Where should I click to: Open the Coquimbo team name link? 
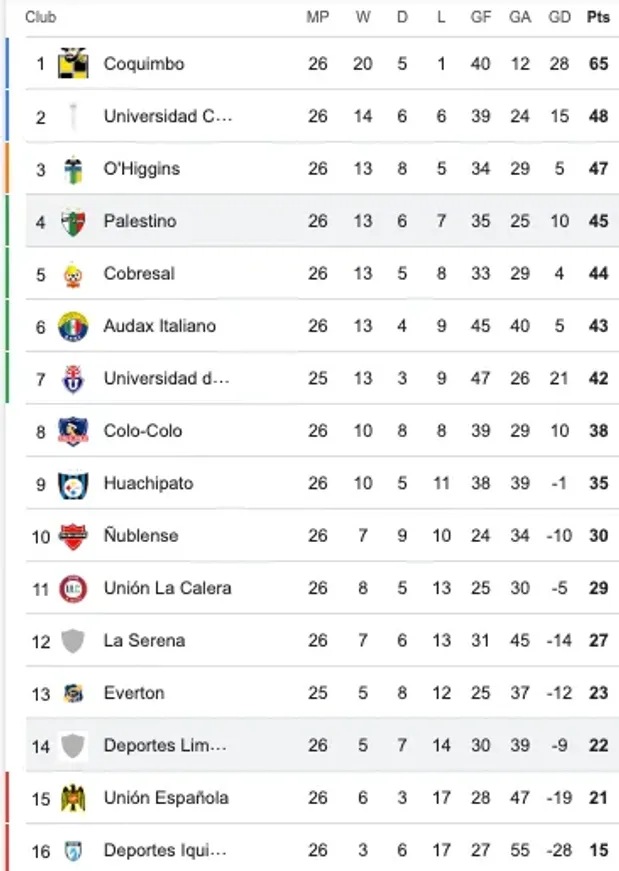pos(144,64)
